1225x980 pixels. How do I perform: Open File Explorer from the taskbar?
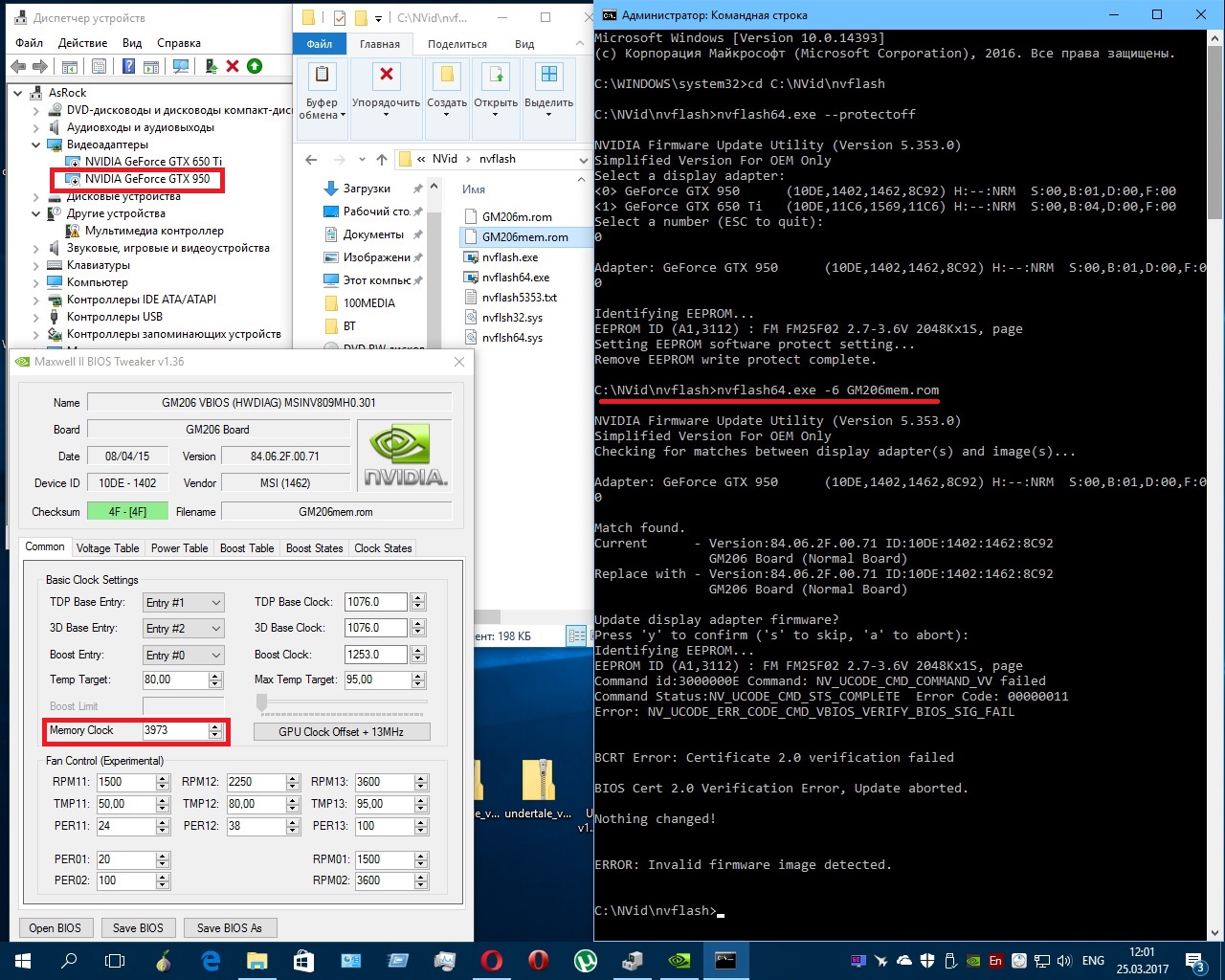click(256, 960)
